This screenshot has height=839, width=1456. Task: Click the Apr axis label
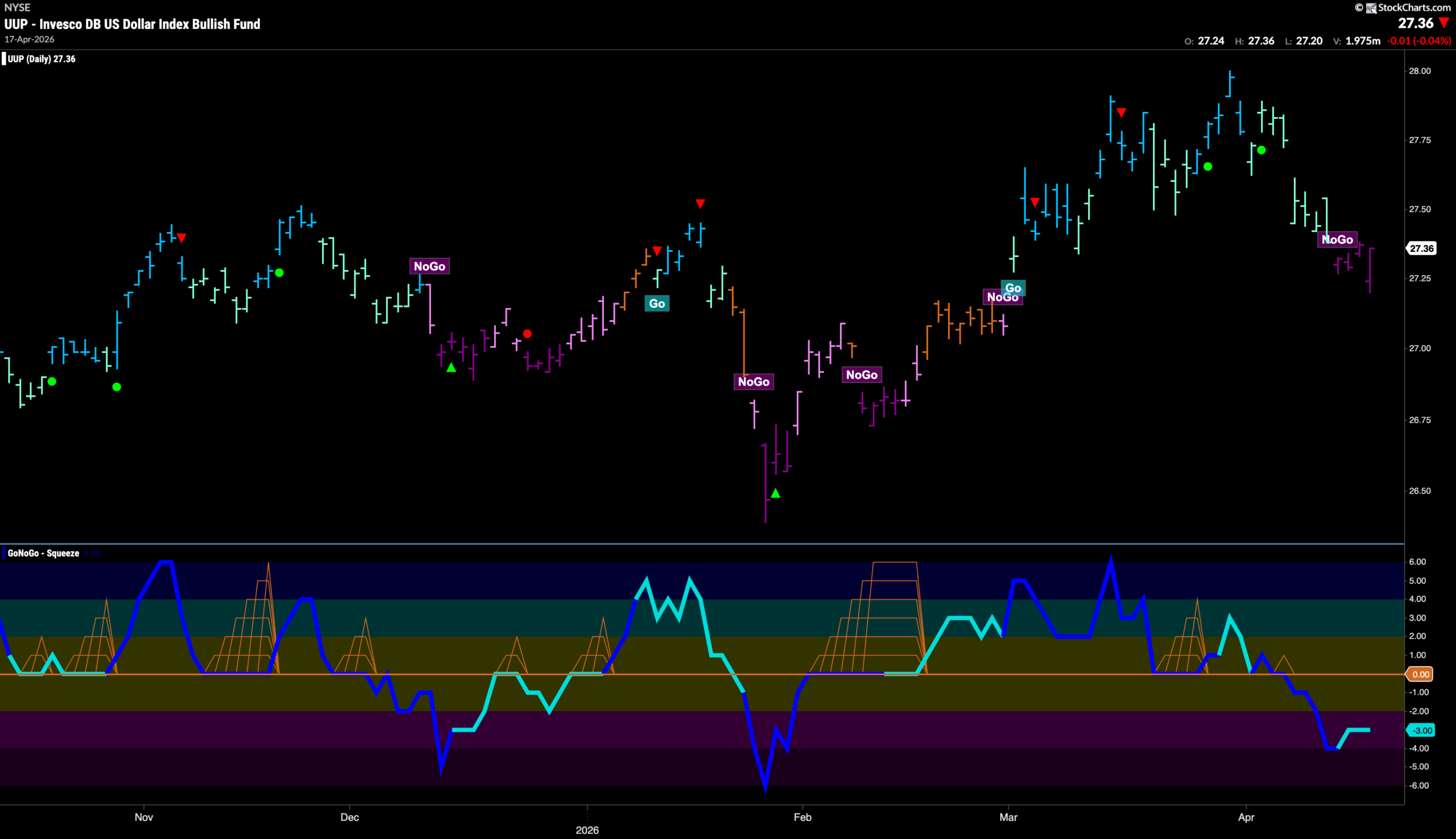click(x=1246, y=817)
